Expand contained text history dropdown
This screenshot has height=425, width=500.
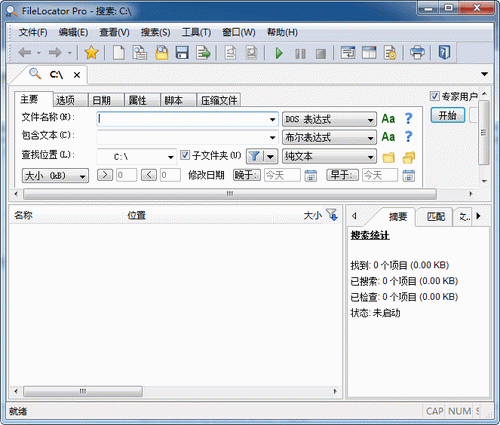[x=272, y=137]
